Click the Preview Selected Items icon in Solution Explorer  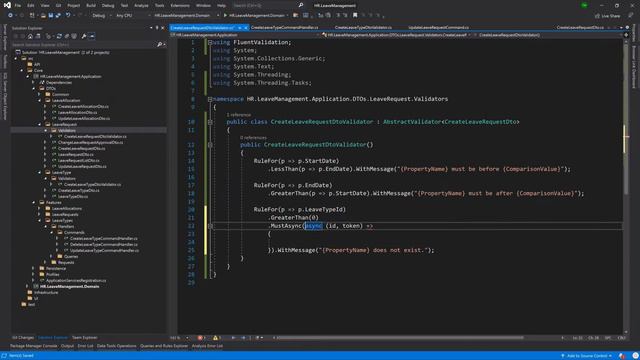[x=92, y=36]
